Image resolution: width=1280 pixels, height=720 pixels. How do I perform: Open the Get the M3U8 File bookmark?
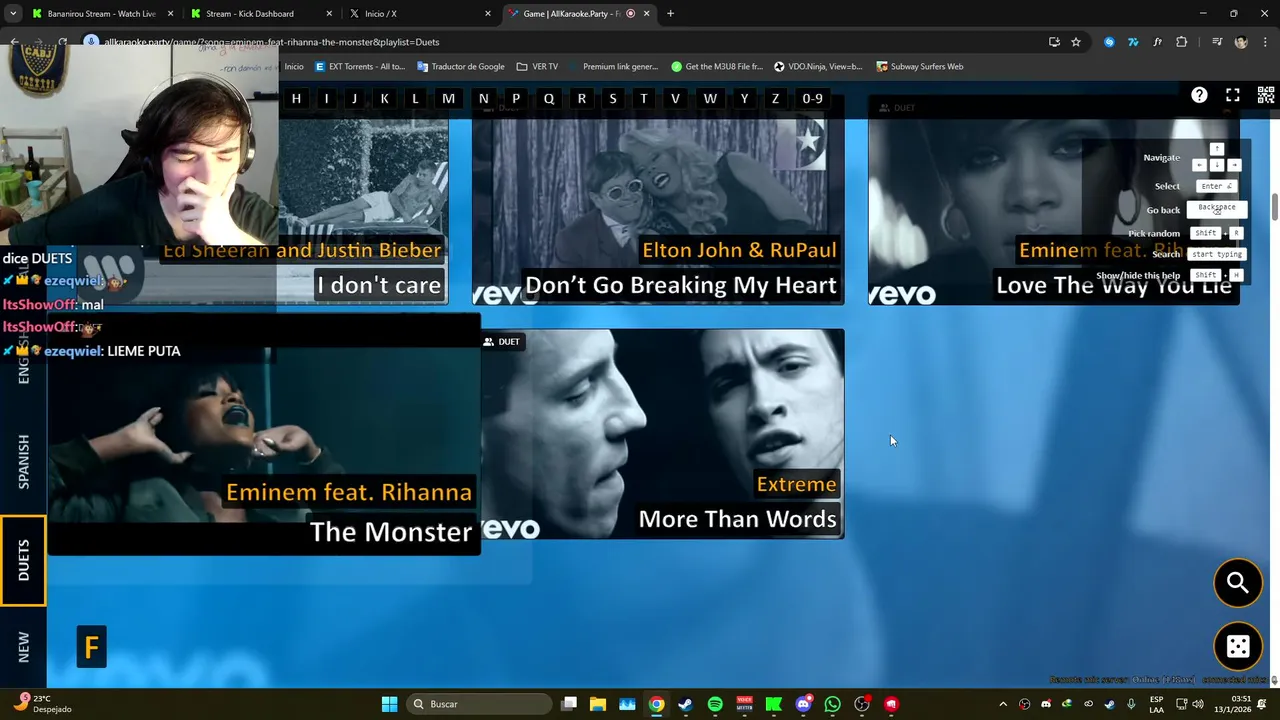click(717, 67)
